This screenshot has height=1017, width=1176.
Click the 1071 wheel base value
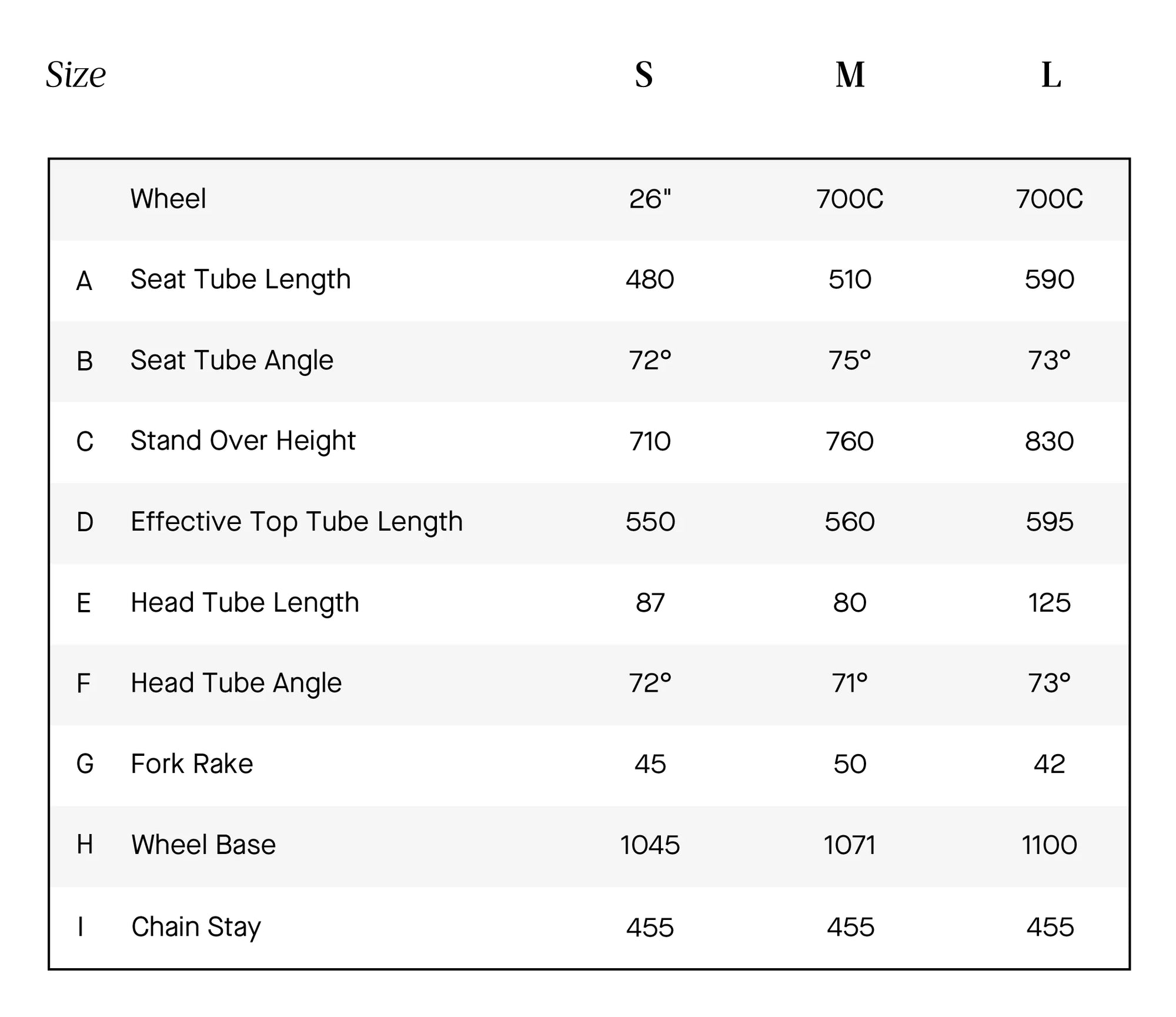pyautogui.click(x=850, y=845)
